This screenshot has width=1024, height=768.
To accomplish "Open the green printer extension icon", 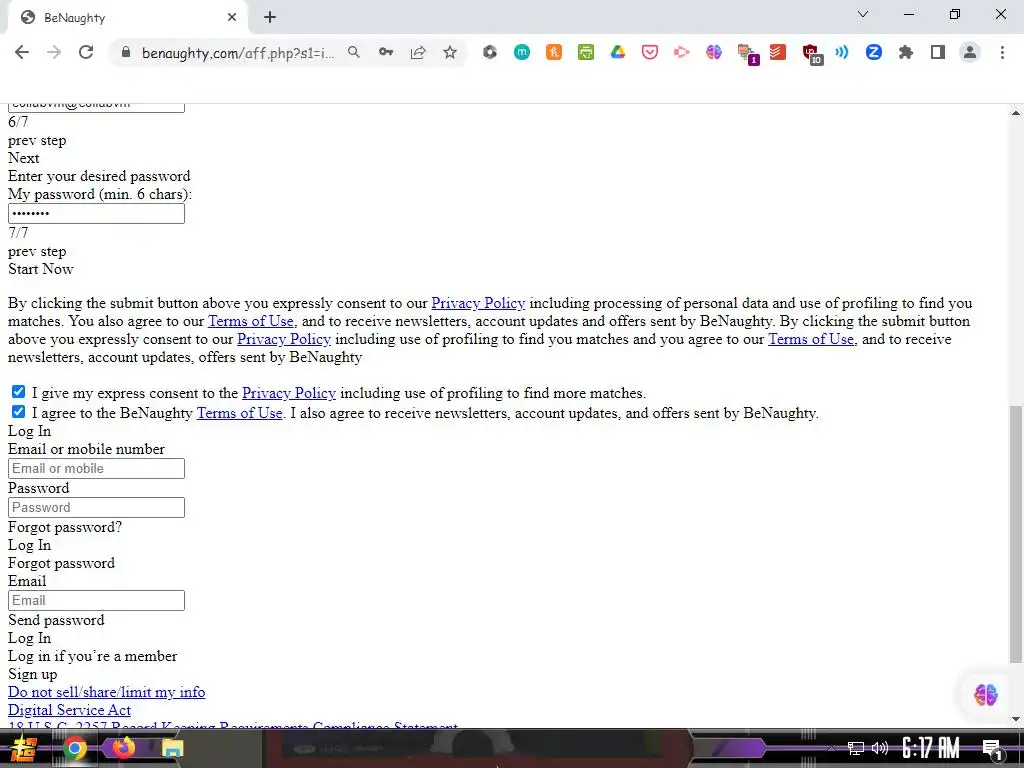I will click(586, 52).
